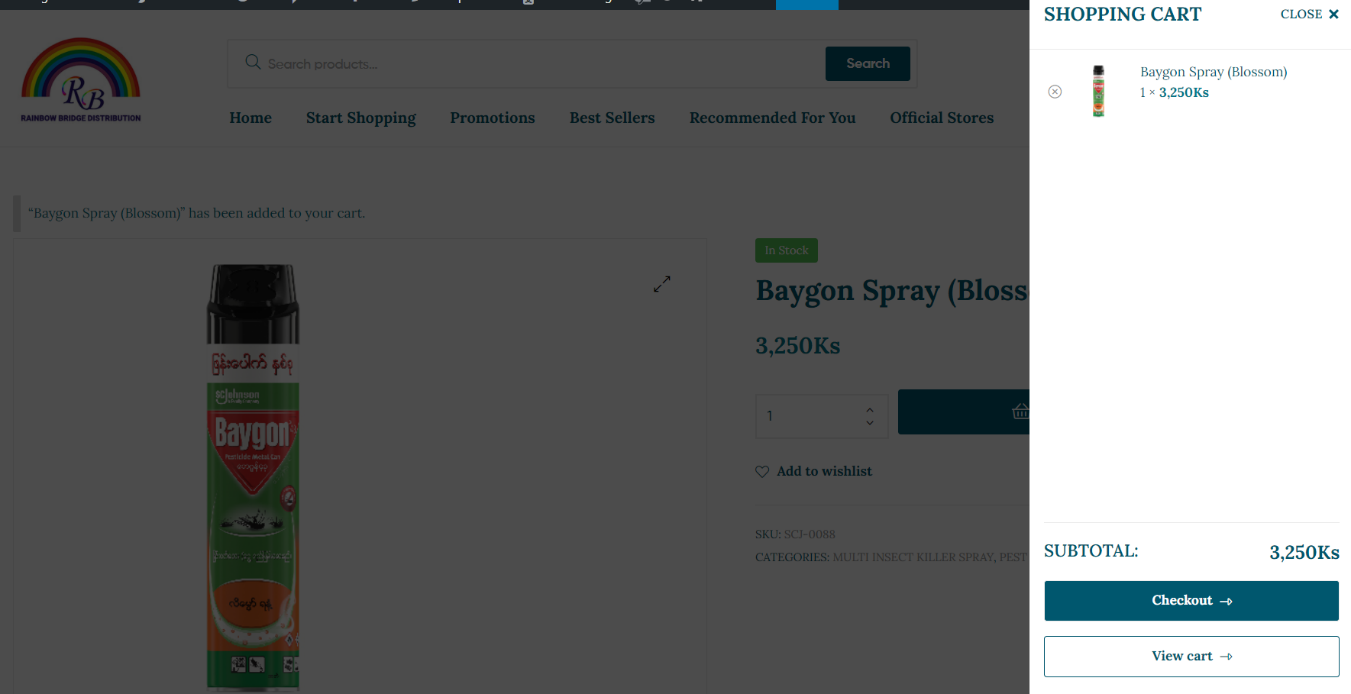Click the 3,250Ks price under product title

[x=797, y=346]
